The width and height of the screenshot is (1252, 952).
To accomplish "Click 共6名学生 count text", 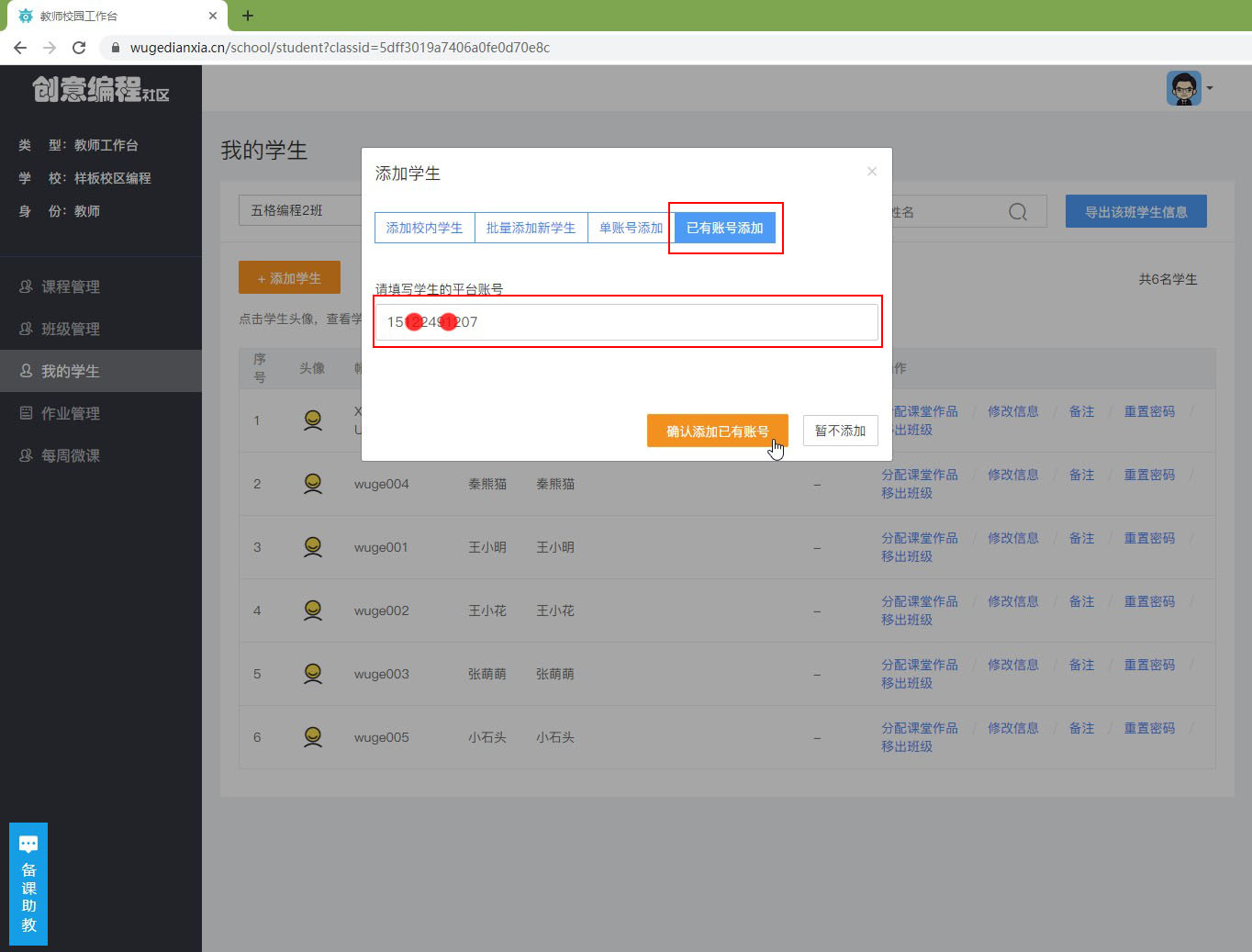I will coord(1168,279).
